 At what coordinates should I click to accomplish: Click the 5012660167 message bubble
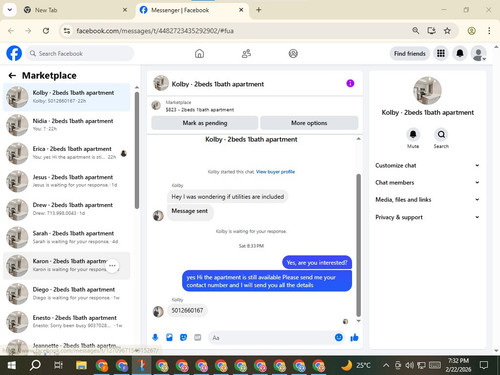(x=187, y=310)
